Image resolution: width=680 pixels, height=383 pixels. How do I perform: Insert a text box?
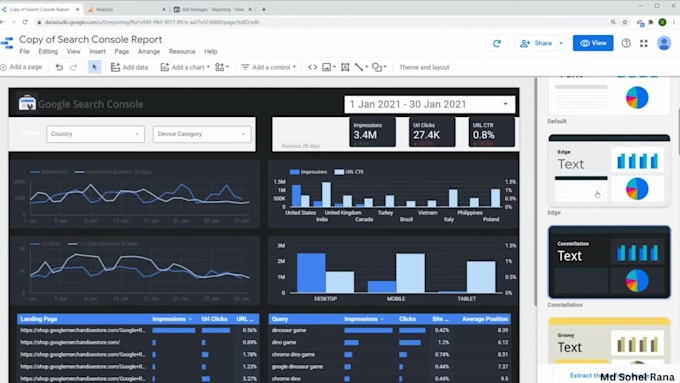(345, 67)
